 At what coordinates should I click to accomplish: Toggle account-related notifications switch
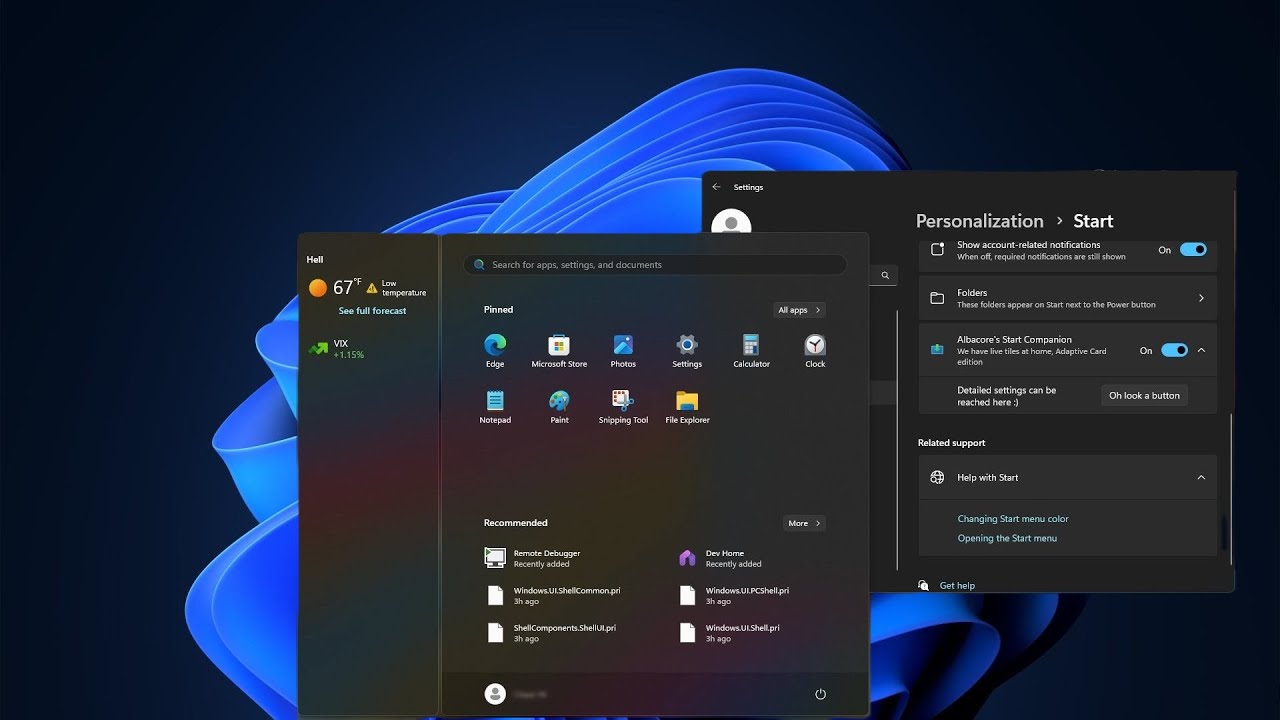pos(1193,250)
